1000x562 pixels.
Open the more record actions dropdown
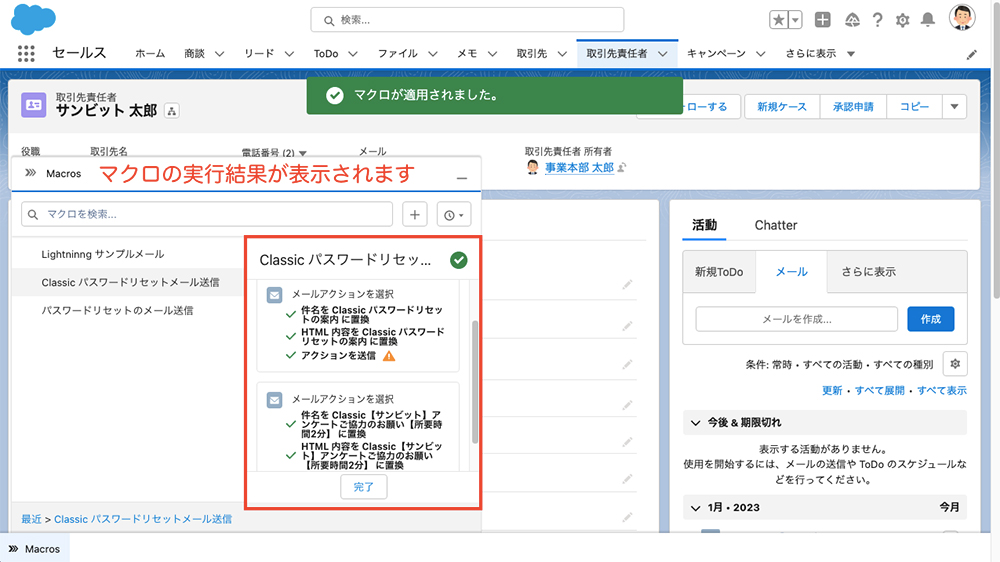click(954, 107)
